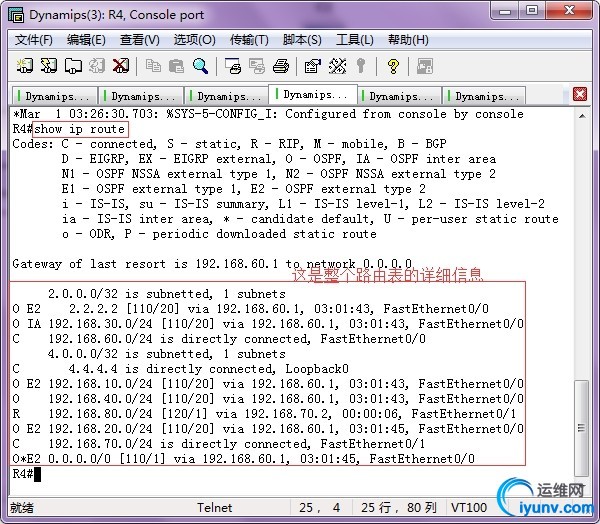Click the default route 0.0.0.0/0 line
This screenshot has width=600, height=524.
coord(243,459)
